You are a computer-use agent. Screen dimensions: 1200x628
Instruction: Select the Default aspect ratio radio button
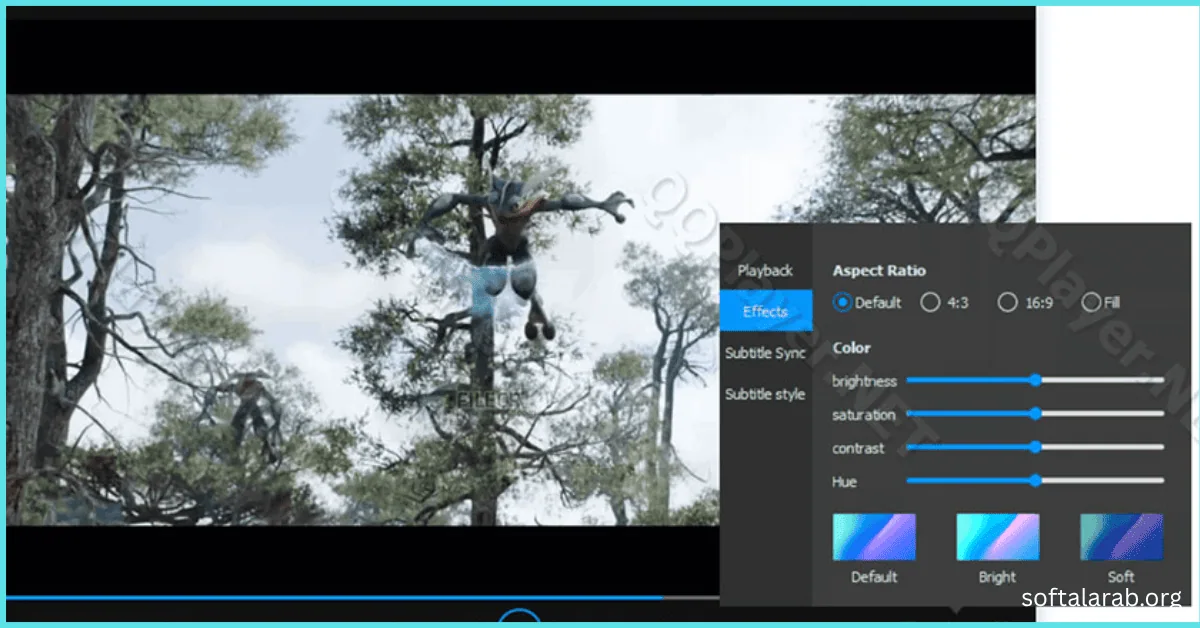coord(842,302)
